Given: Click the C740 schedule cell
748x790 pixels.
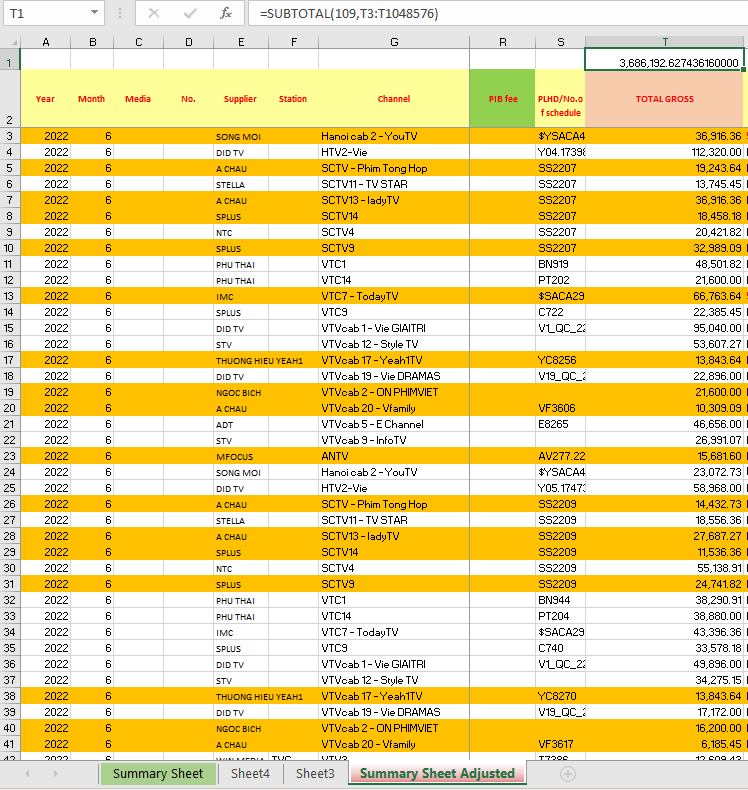Looking at the screenshot, I should point(560,648).
